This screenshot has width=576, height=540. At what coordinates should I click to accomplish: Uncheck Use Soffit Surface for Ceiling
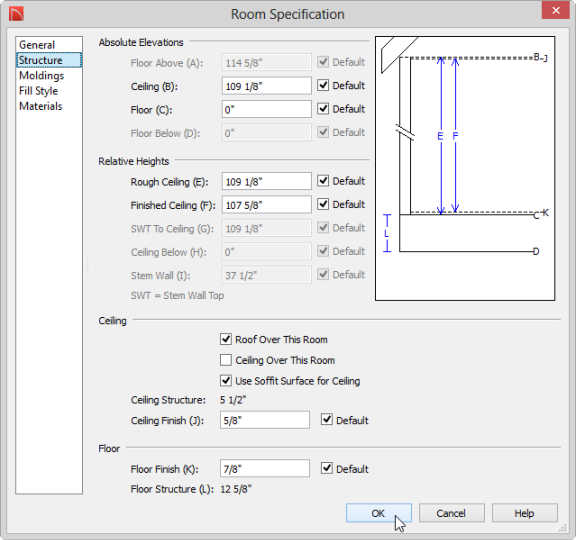coord(226,381)
